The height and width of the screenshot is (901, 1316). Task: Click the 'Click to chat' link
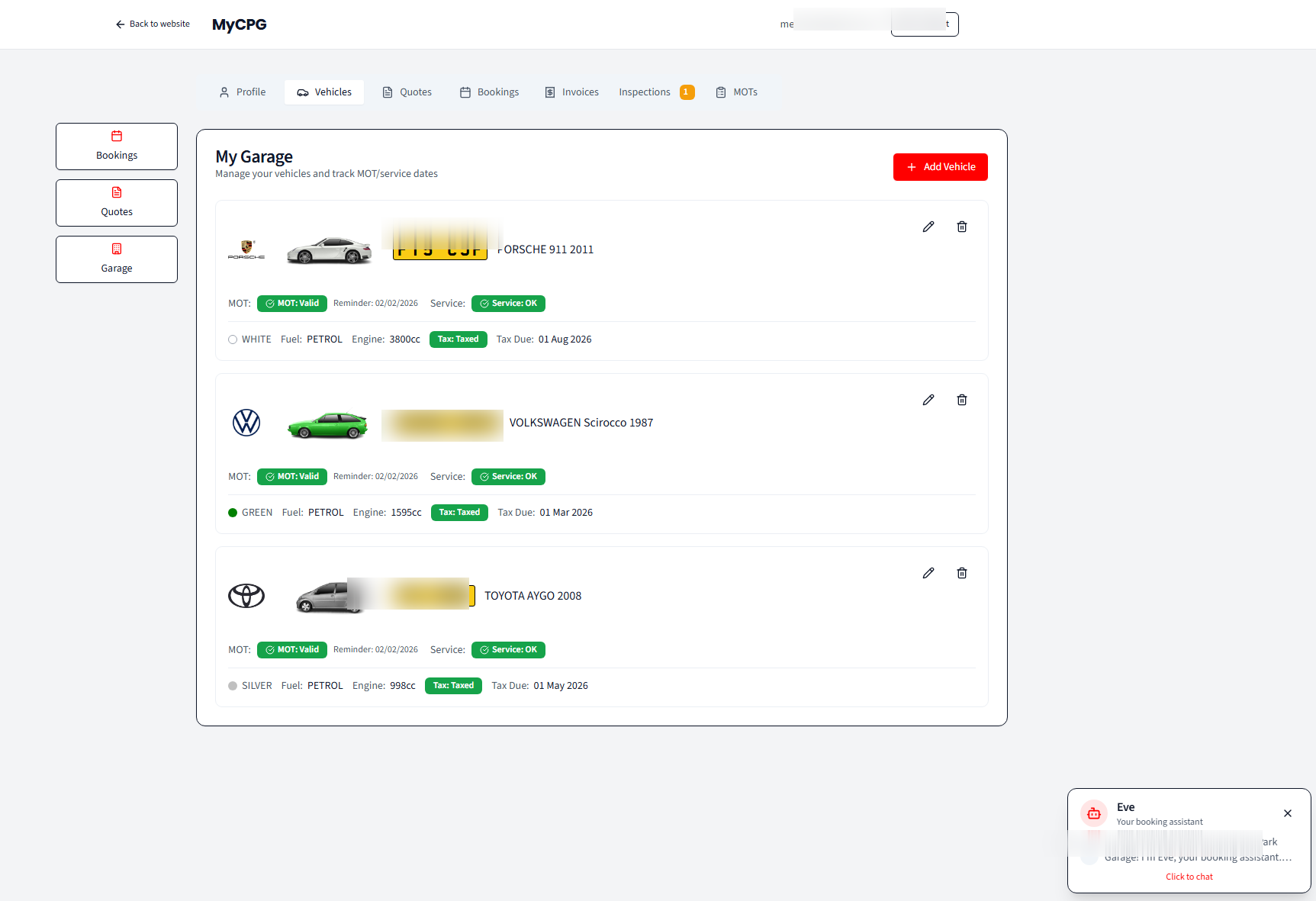[1189, 877]
